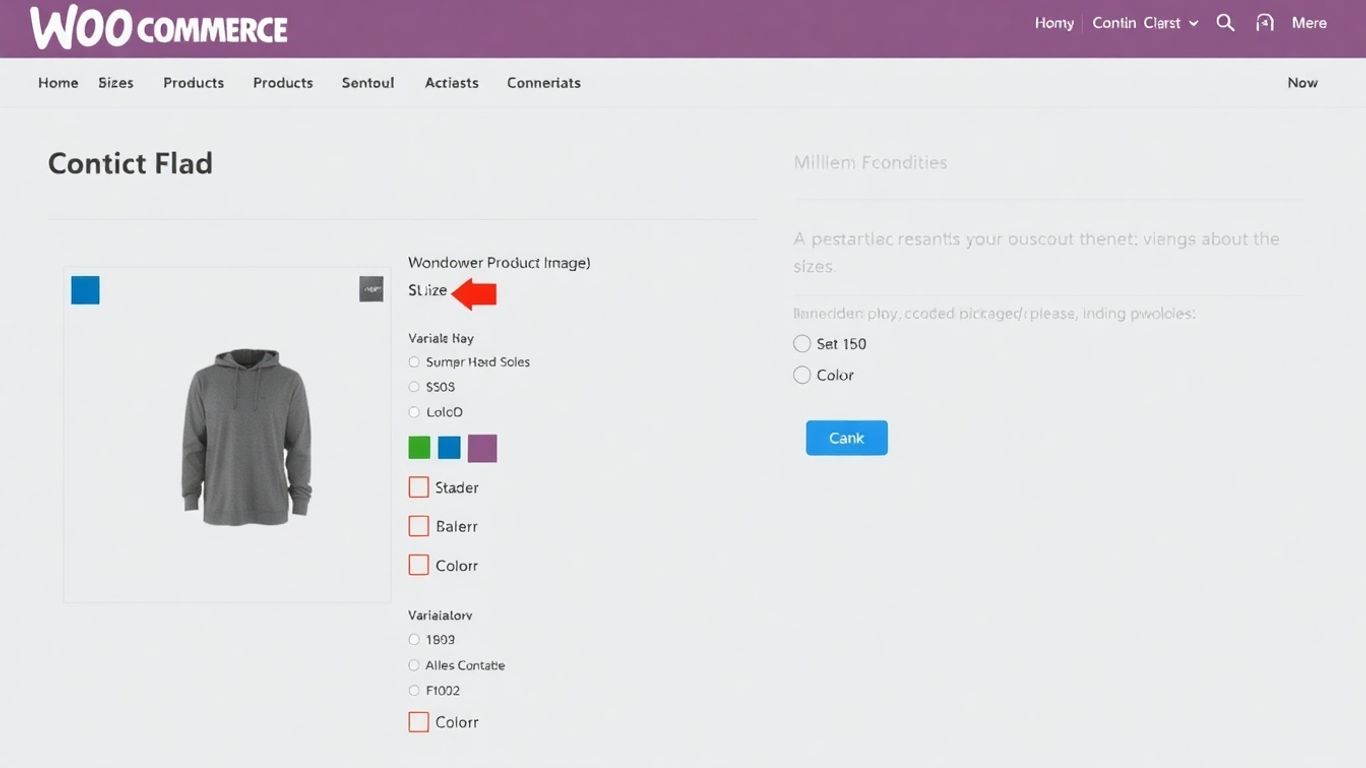
Task: Open the Products menu item
Action: point(193,83)
